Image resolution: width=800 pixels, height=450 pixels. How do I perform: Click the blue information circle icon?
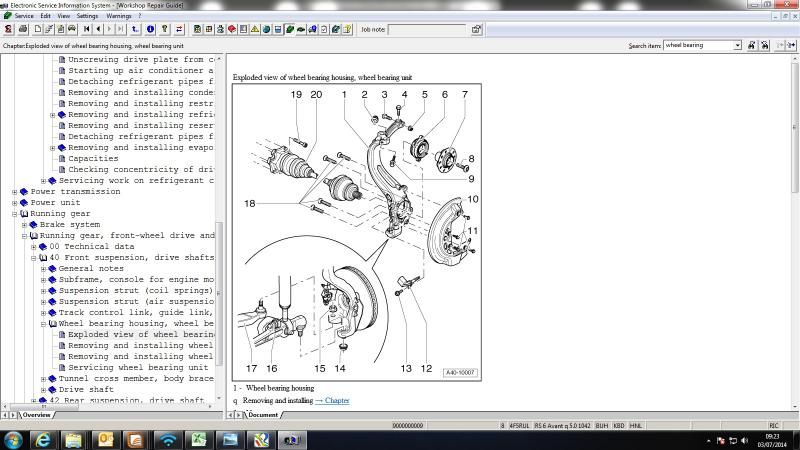pyautogui.click(x=151, y=29)
